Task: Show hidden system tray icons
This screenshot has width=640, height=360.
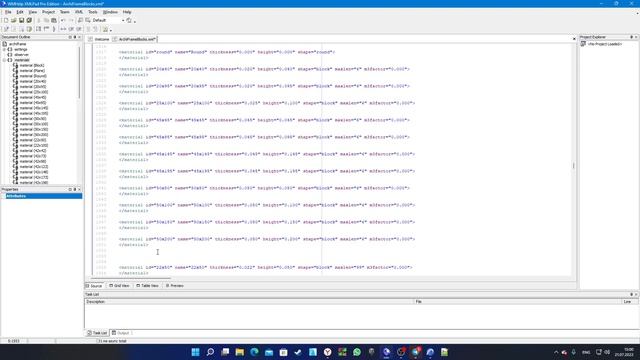Action: (556, 352)
